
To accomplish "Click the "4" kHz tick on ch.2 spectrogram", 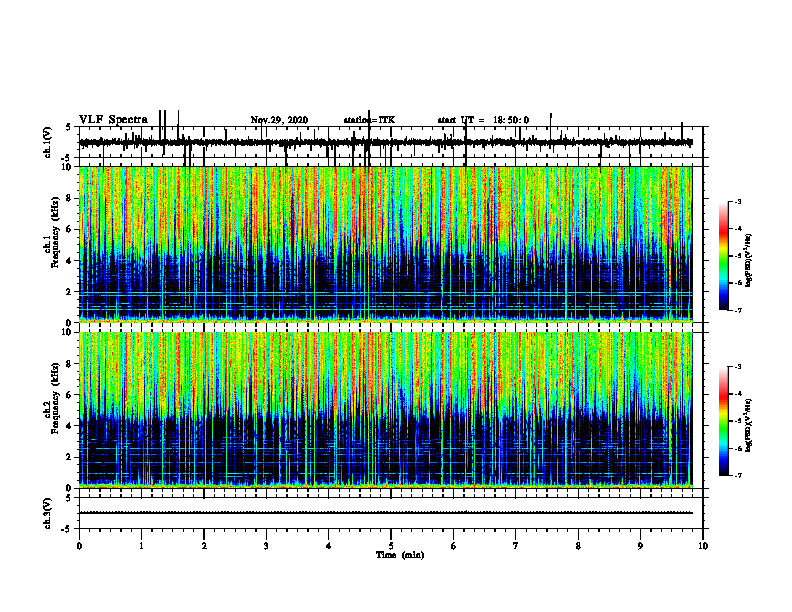I will (69, 426).
